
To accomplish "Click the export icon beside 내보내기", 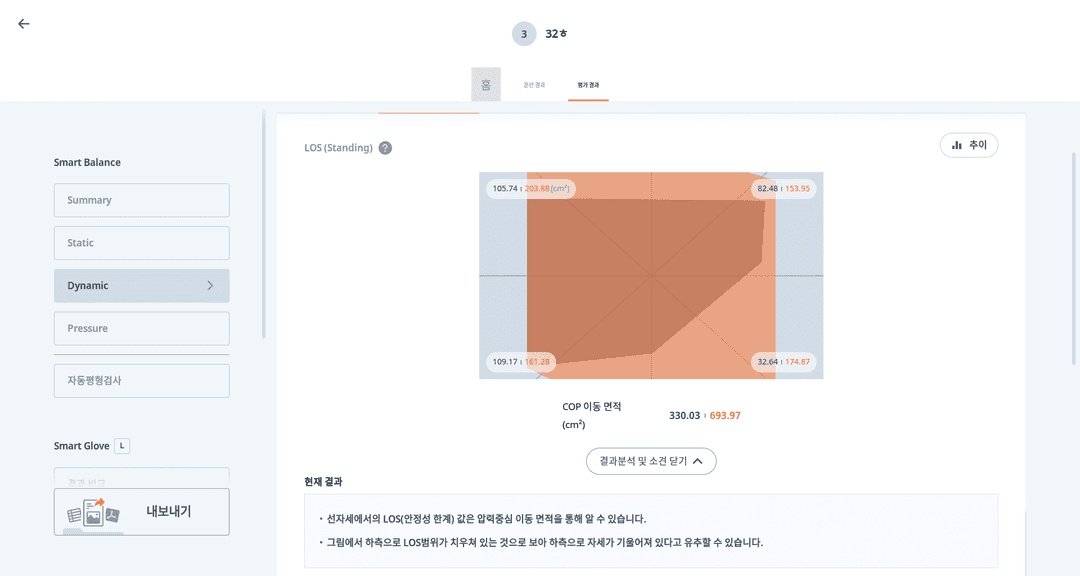I will (x=94, y=512).
